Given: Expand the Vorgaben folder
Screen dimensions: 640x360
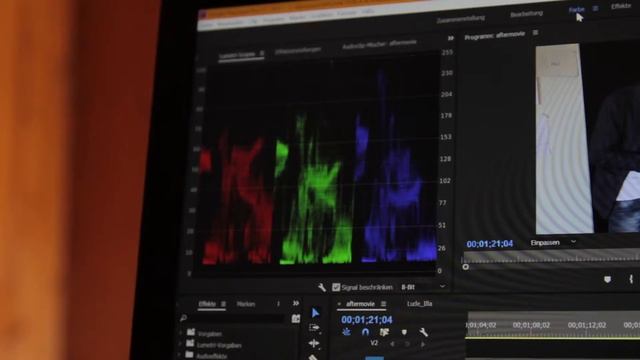Looking at the screenshot, I should point(181,333).
